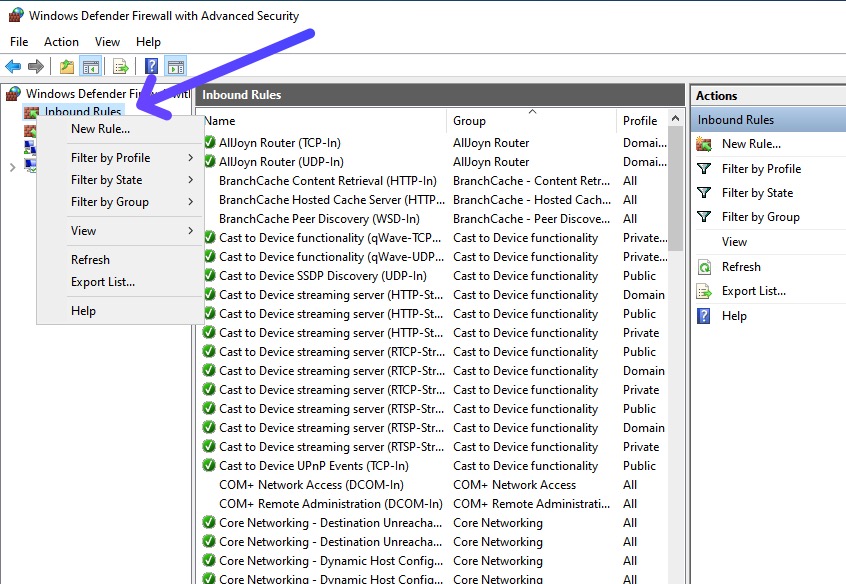The height and width of the screenshot is (584, 846).
Task: Select Export List... in context menu
Action: [x=103, y=282]
